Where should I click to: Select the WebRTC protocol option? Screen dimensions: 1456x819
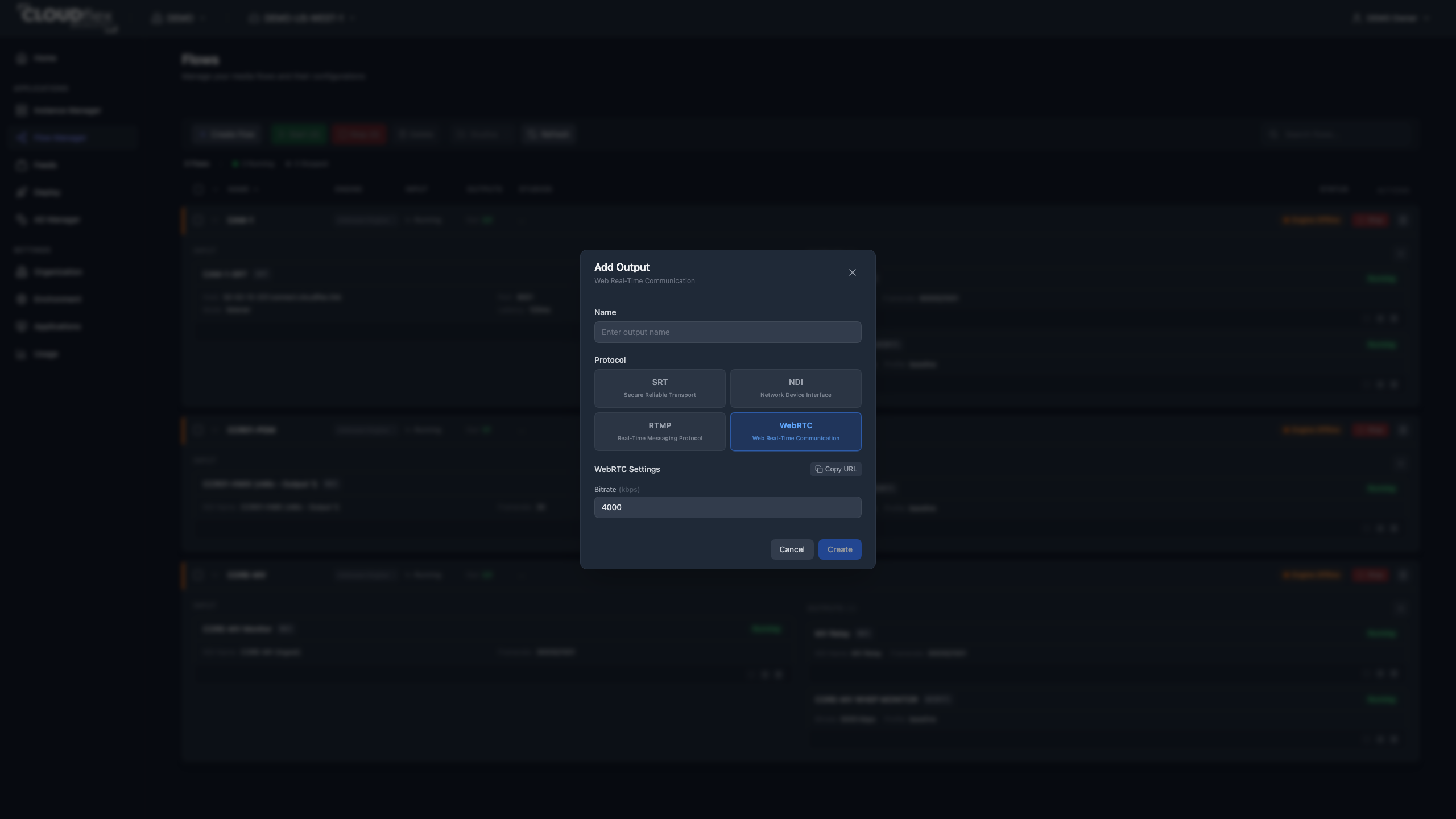click(x=796, y=432)
